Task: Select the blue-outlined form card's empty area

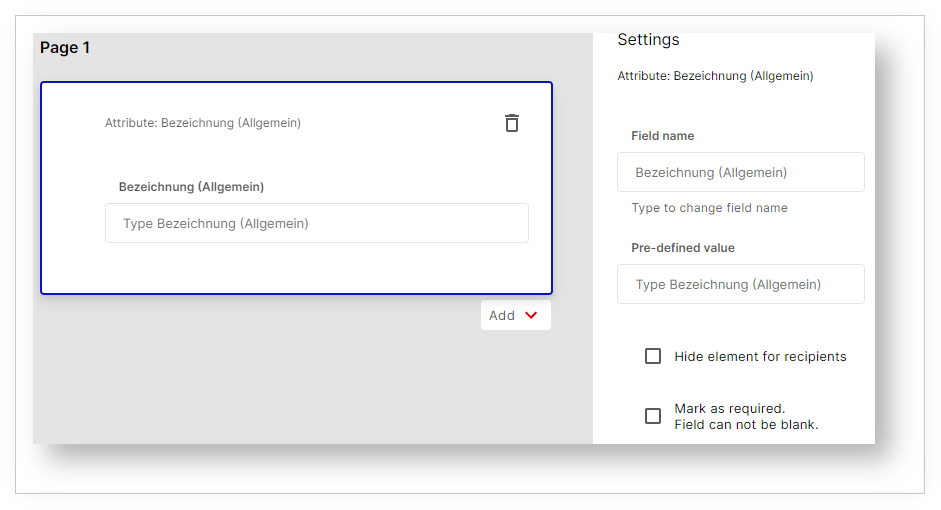Action: click(300, 268)
